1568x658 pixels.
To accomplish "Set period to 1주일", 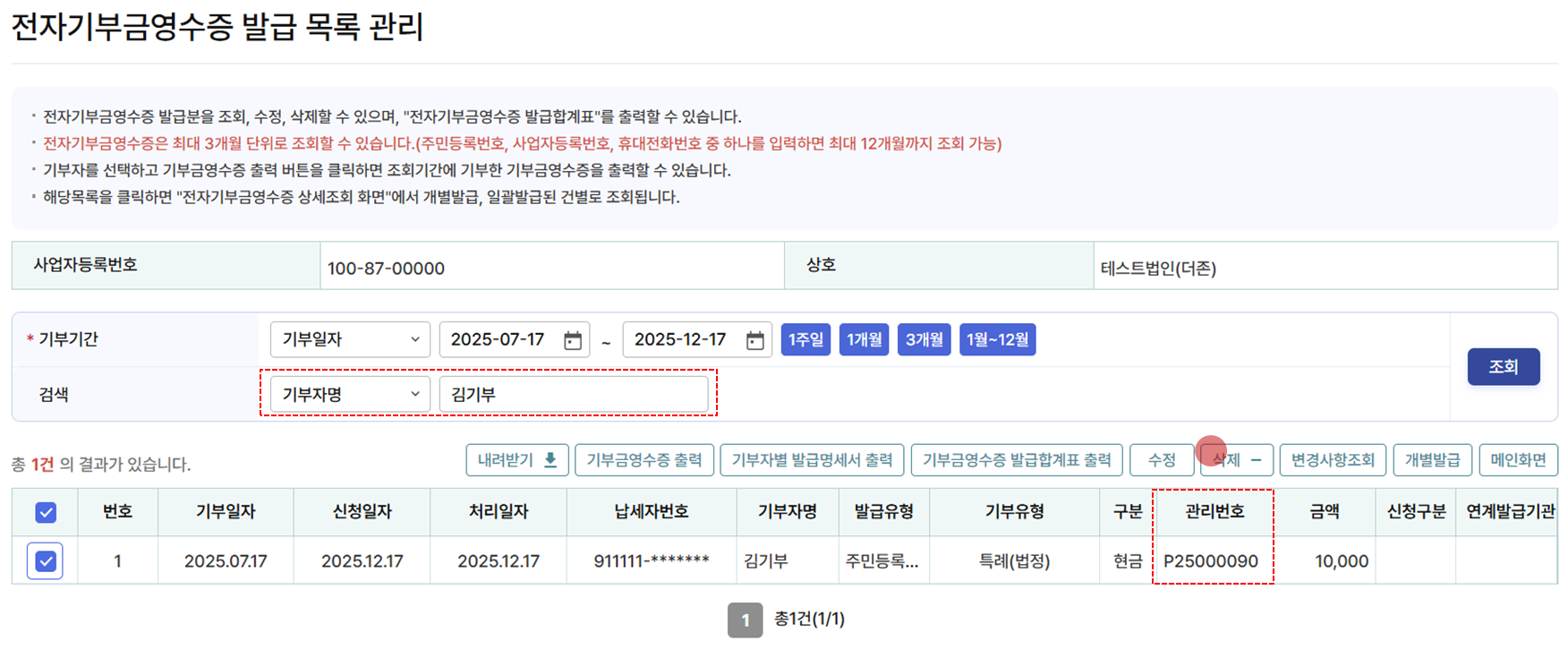I will coord(805,340).
